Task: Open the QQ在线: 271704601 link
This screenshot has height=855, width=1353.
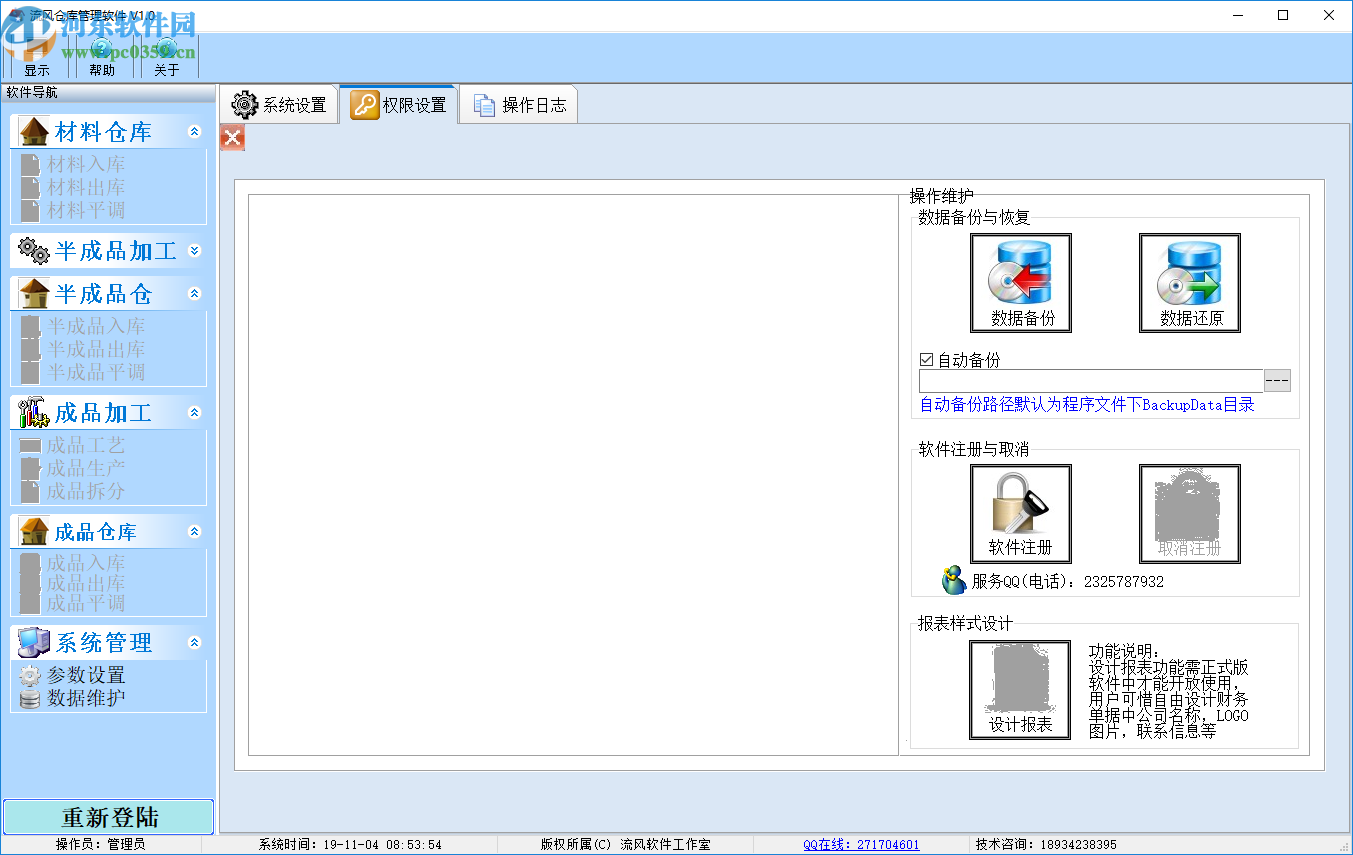Action: [861, 844]
